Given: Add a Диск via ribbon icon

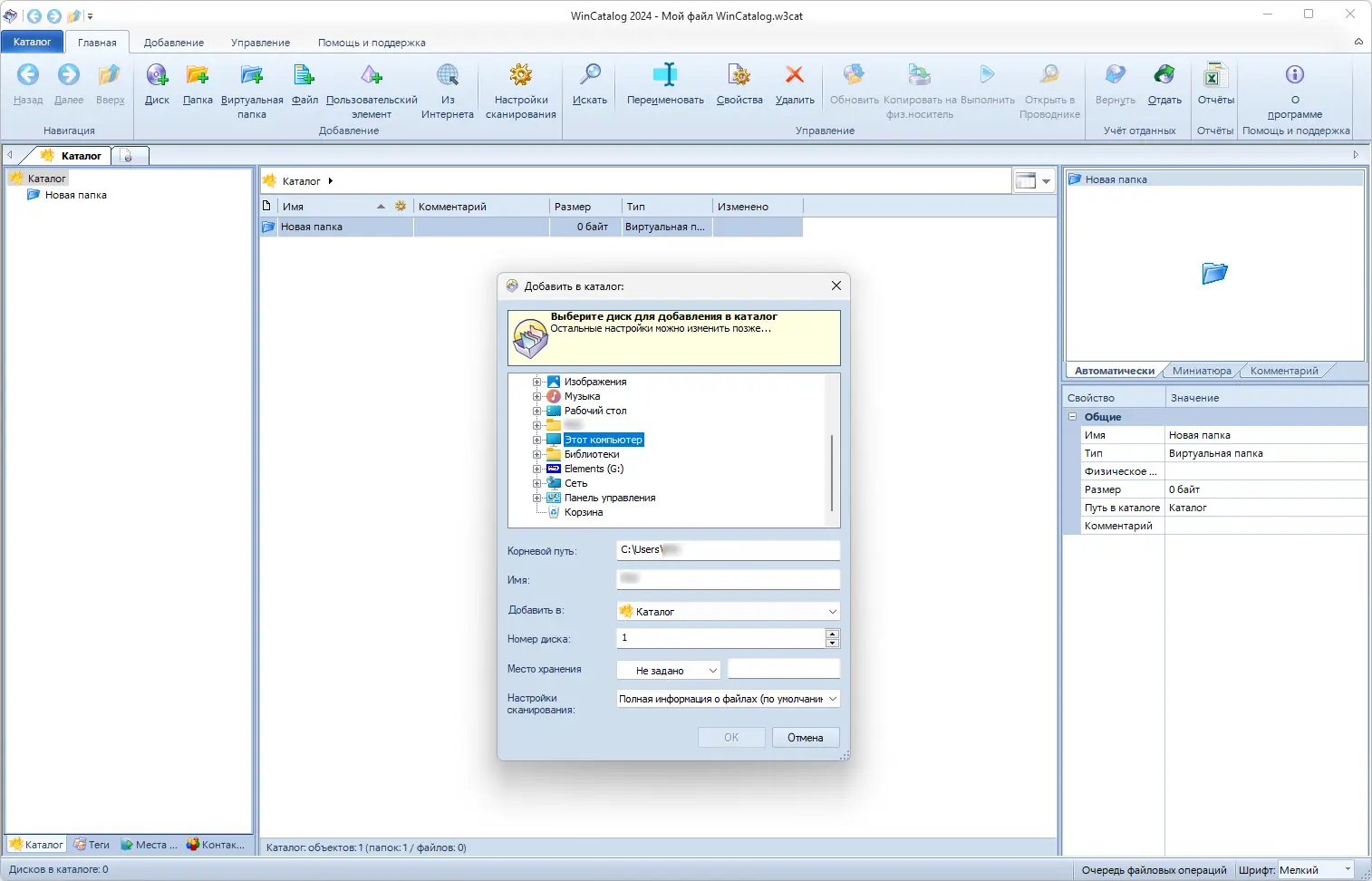Looking at the screenshot, I should click(x=157, y=74).
